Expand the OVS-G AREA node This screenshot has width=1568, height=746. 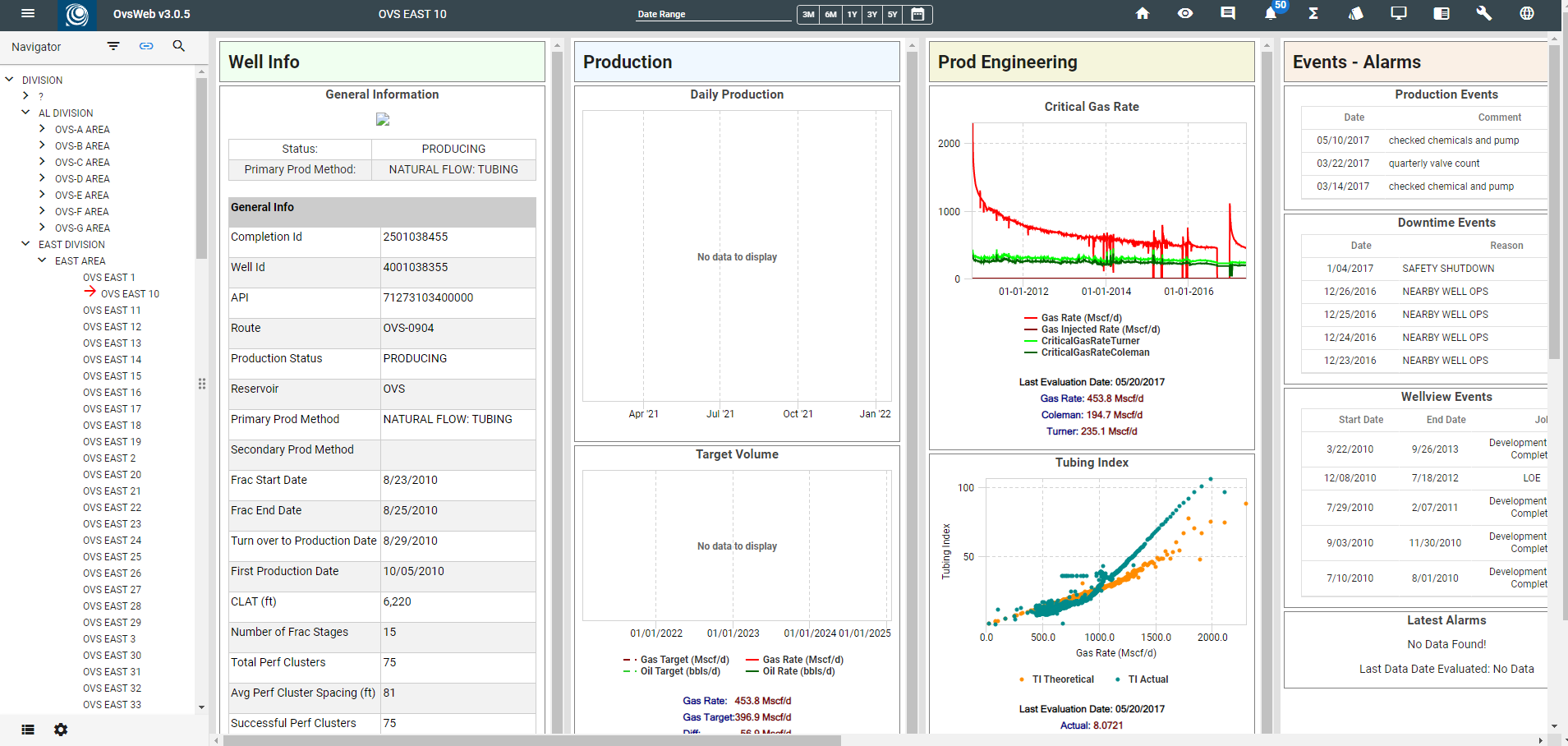coord(43,228)
